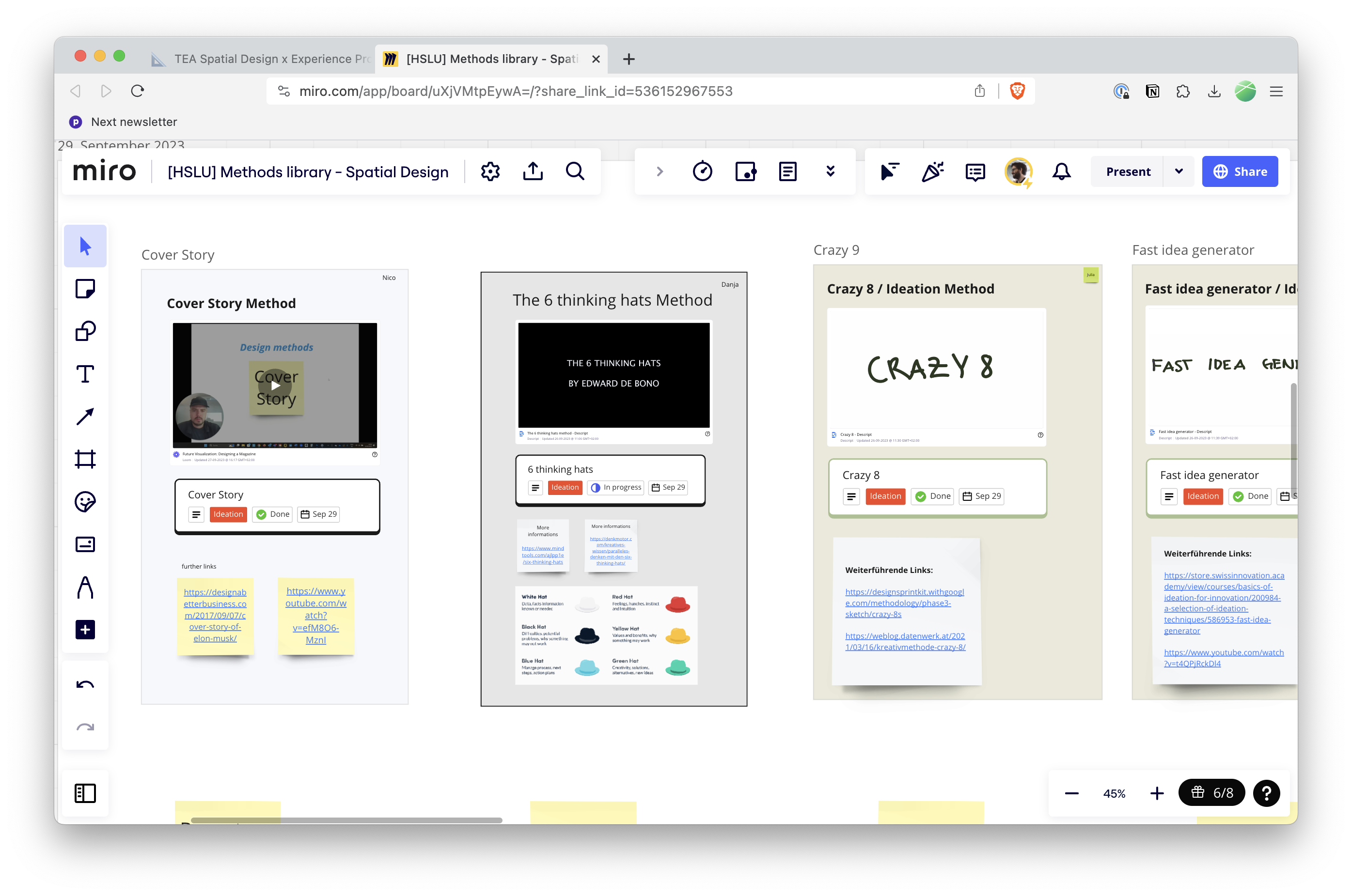Select the sticky note tool
This screenshot has height=896, width=1352.
(85, 289)
